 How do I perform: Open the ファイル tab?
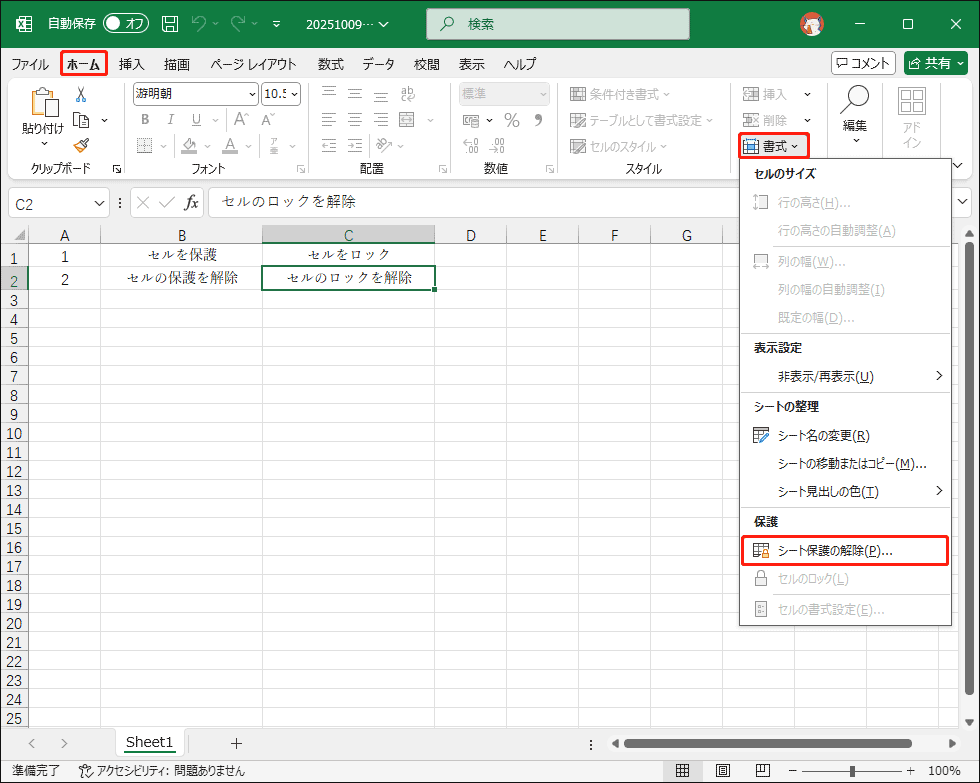[x=30, y=64]
